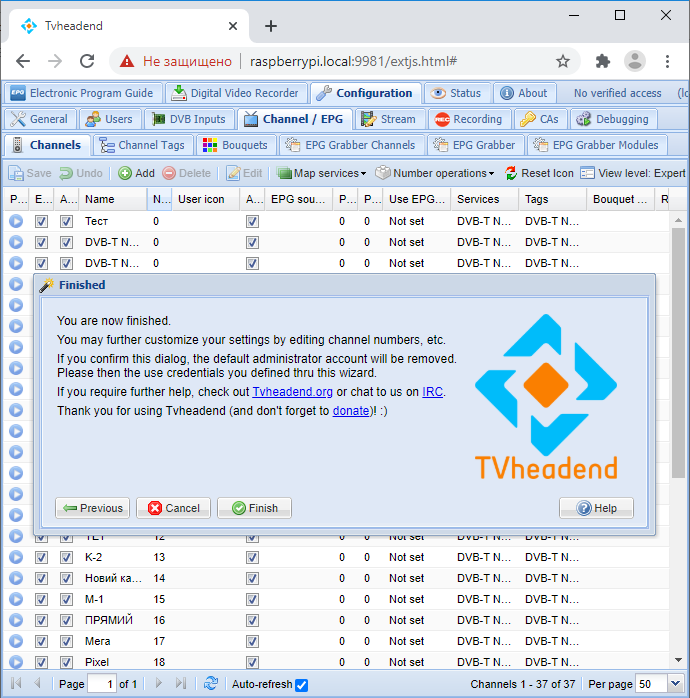Expand the Per page dropdown arrow

[x=675, y=683]
